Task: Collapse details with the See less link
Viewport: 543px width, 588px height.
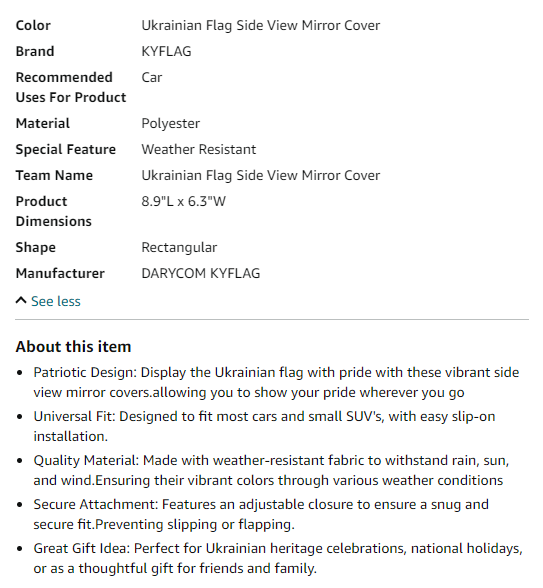Action: tap(56, 301)
